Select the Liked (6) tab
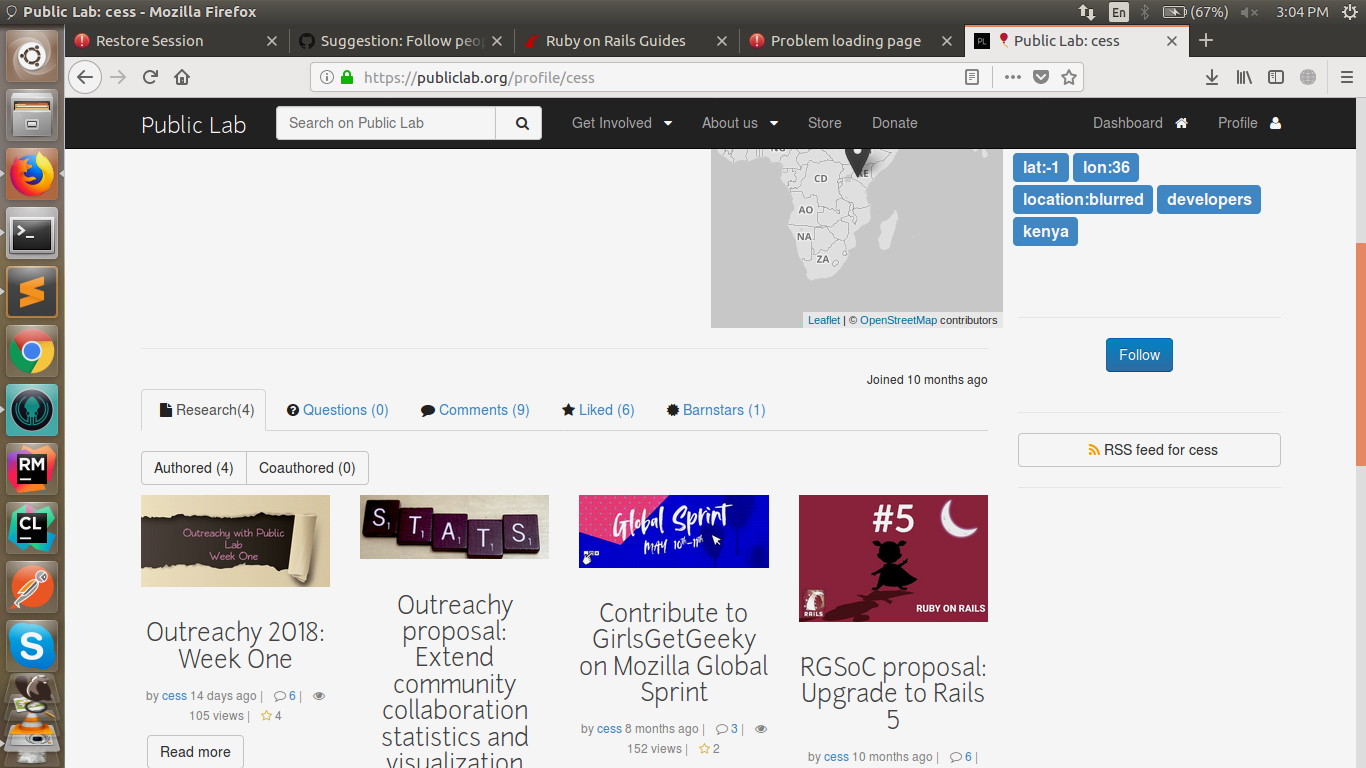 (x=598, y=410)
